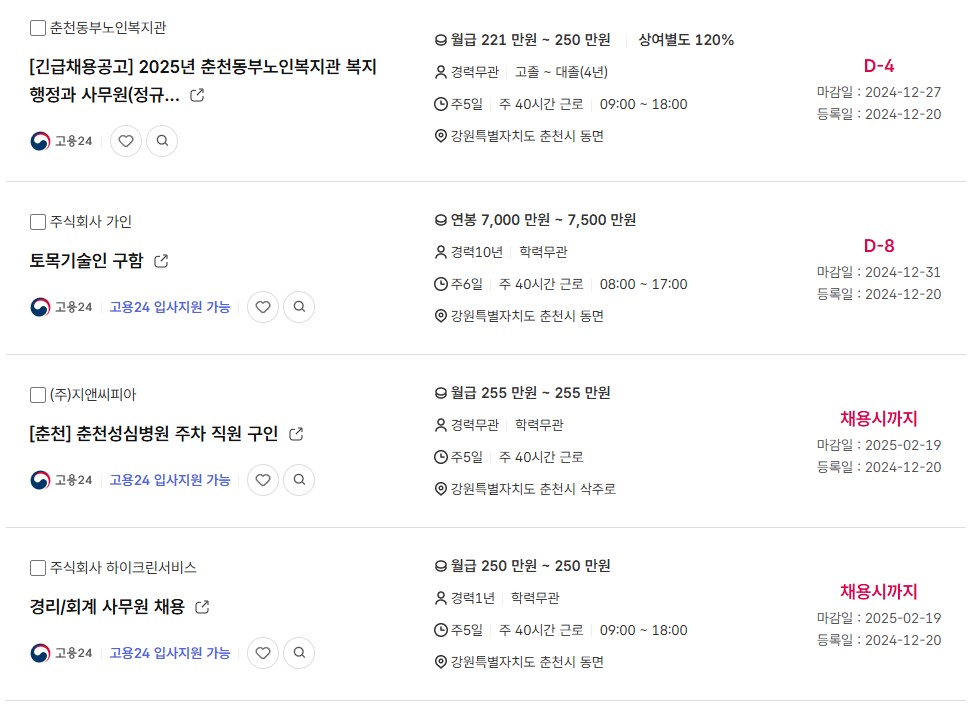Check the (주)지앤씨피아 listing checkbox
The height and width of the screenshot is (705, 975).
pos(38,395)
